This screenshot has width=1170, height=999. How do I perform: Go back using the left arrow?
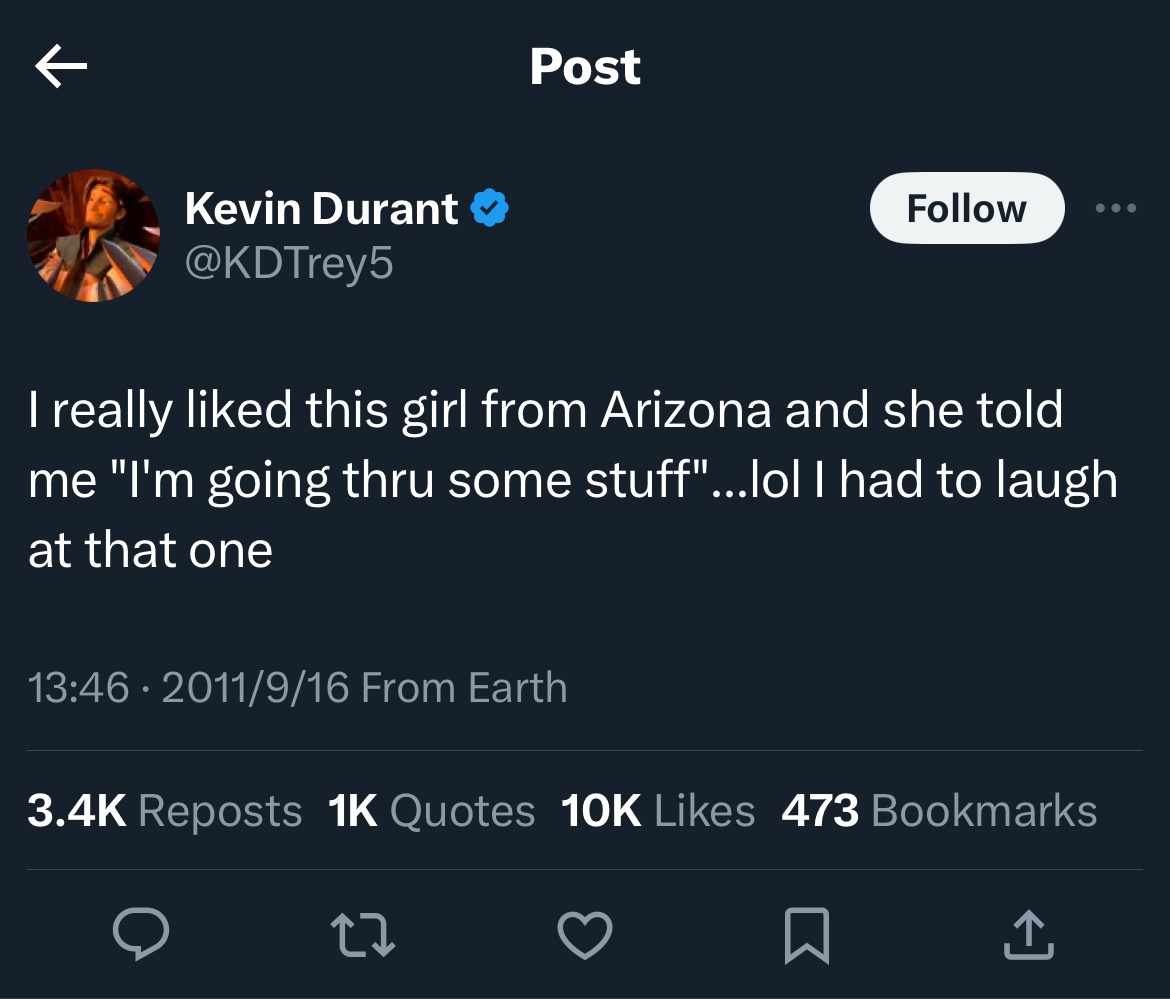(61, 66)
